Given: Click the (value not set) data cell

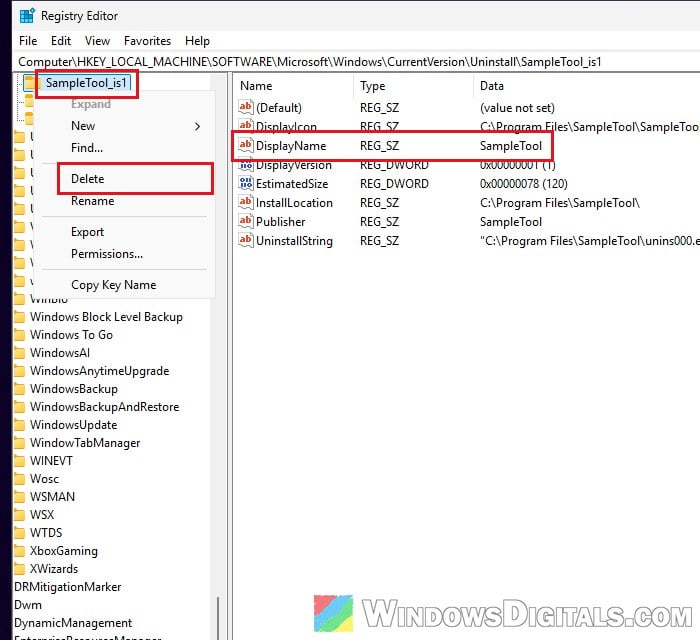Looking at the screenshot, I should coord(517,108).
